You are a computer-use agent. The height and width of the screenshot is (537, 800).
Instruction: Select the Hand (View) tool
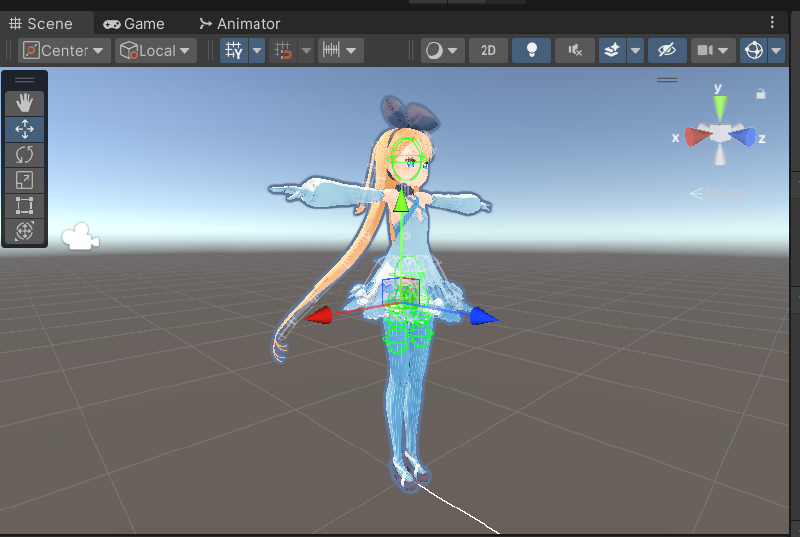25,102
